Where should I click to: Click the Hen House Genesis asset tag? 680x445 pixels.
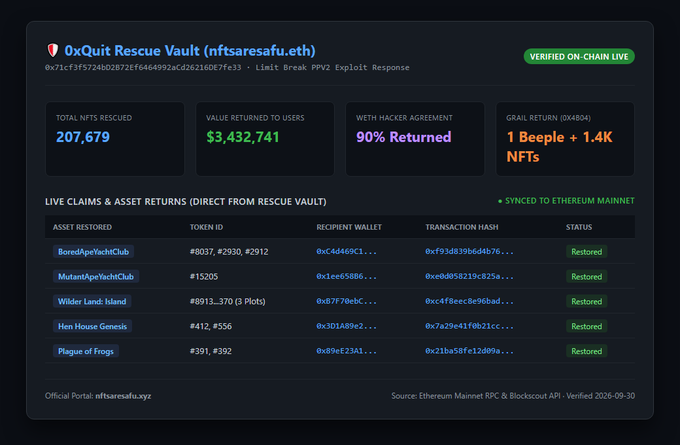tap(92, 326)
